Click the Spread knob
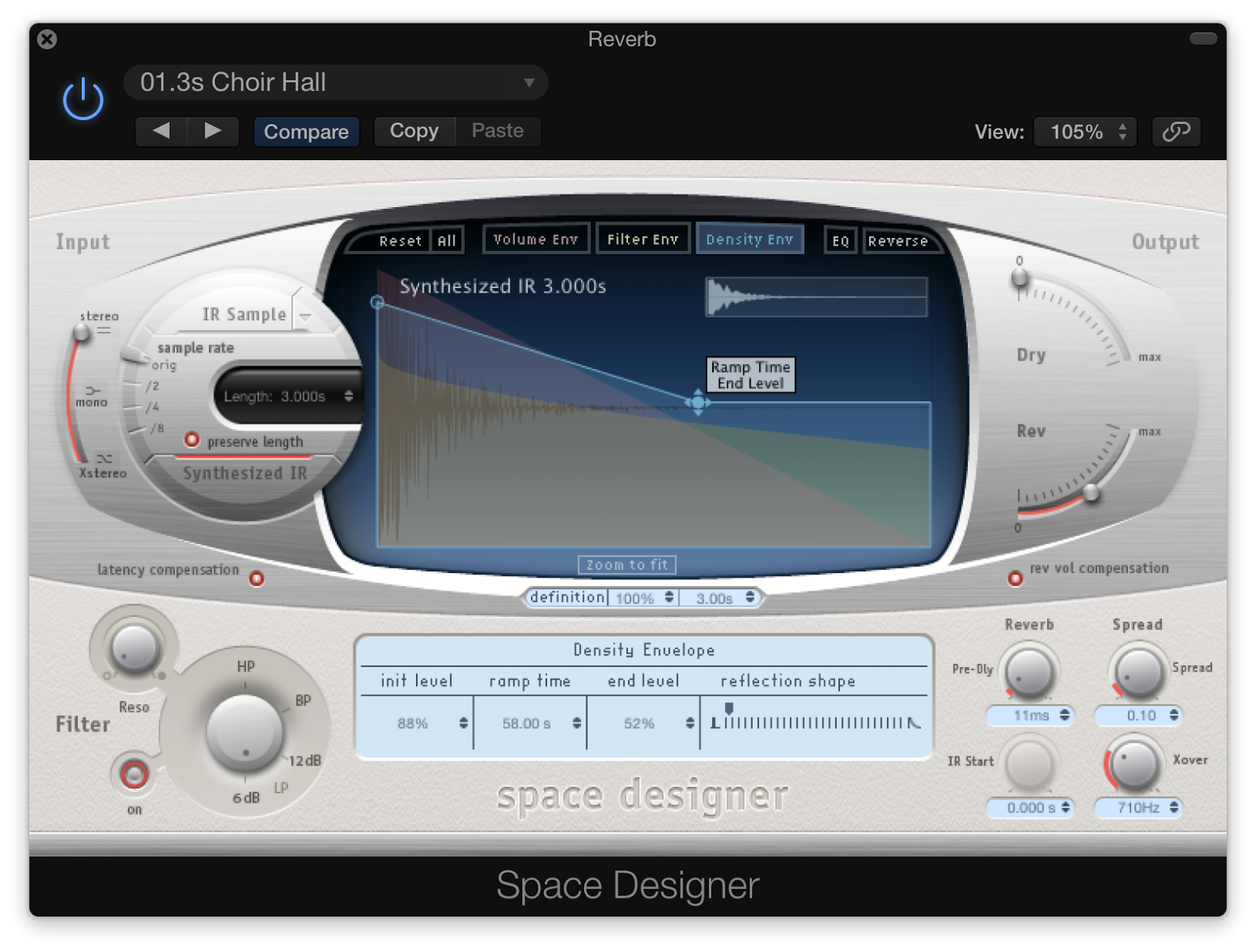The image size is (1256, 952). point(1138,673)
